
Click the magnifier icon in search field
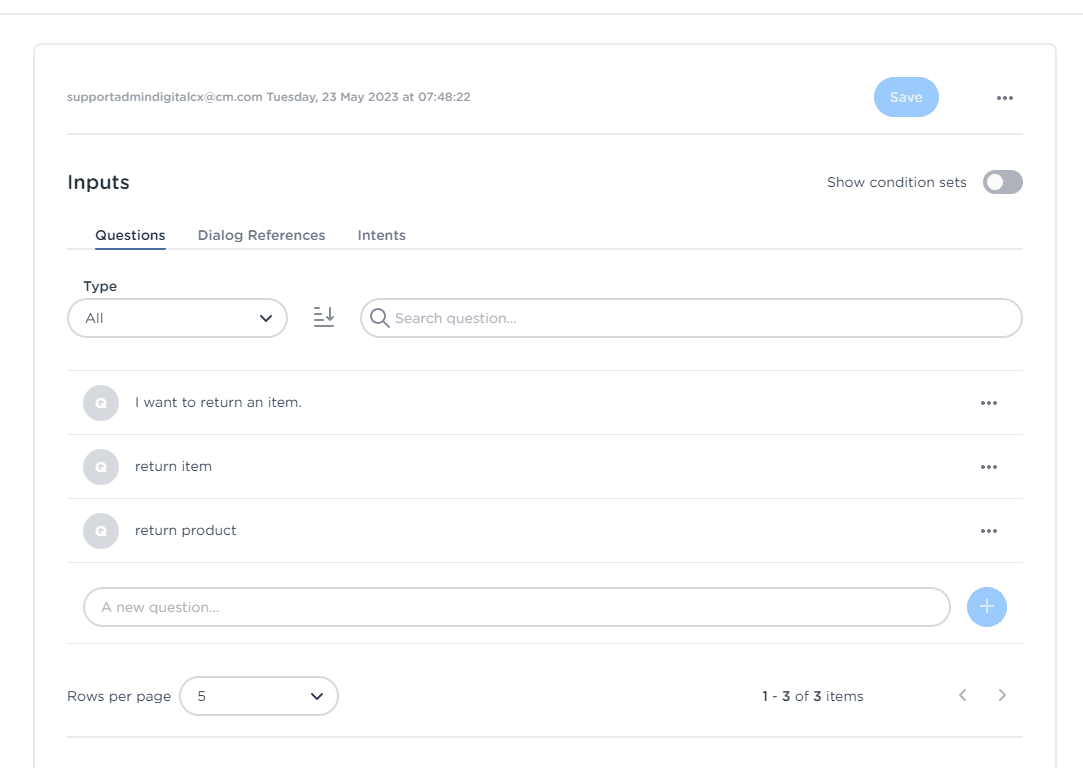[x=379, y=318]
